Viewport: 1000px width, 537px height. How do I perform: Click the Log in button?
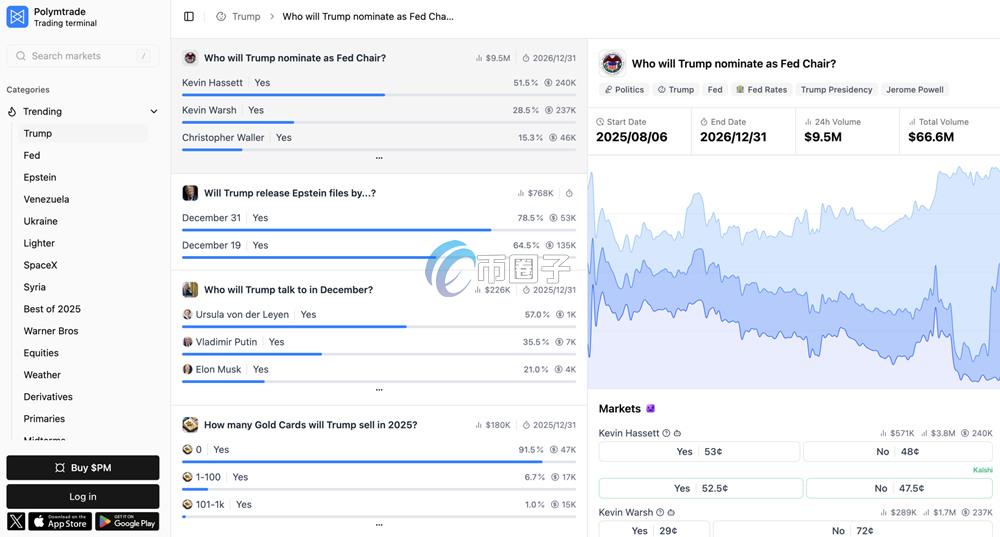83,496
